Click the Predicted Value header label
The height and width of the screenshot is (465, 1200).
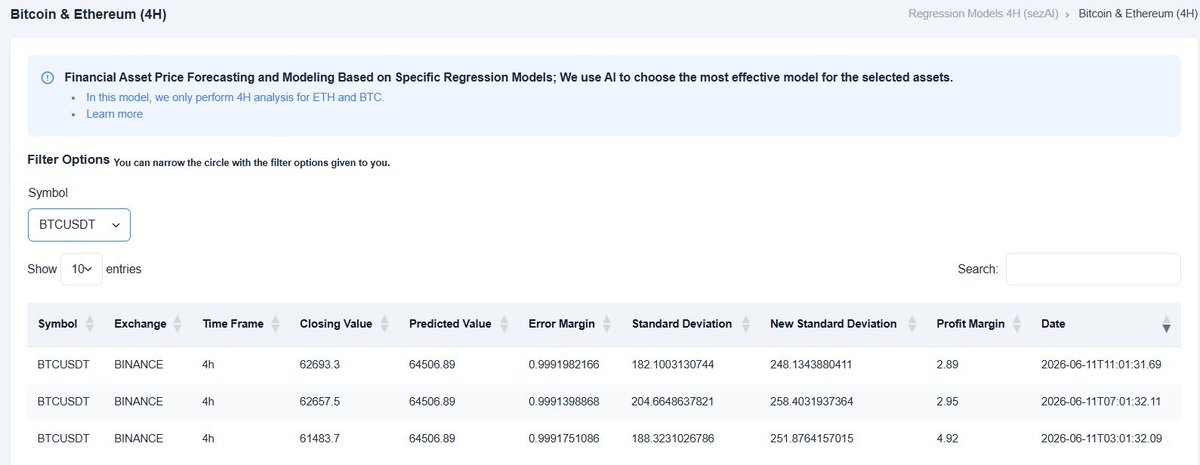click(450, 324)
